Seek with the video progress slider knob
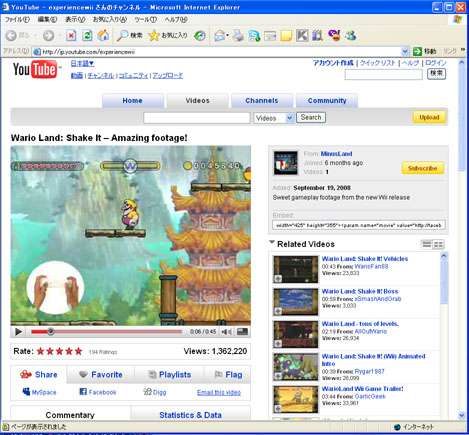 click(51, 331)
